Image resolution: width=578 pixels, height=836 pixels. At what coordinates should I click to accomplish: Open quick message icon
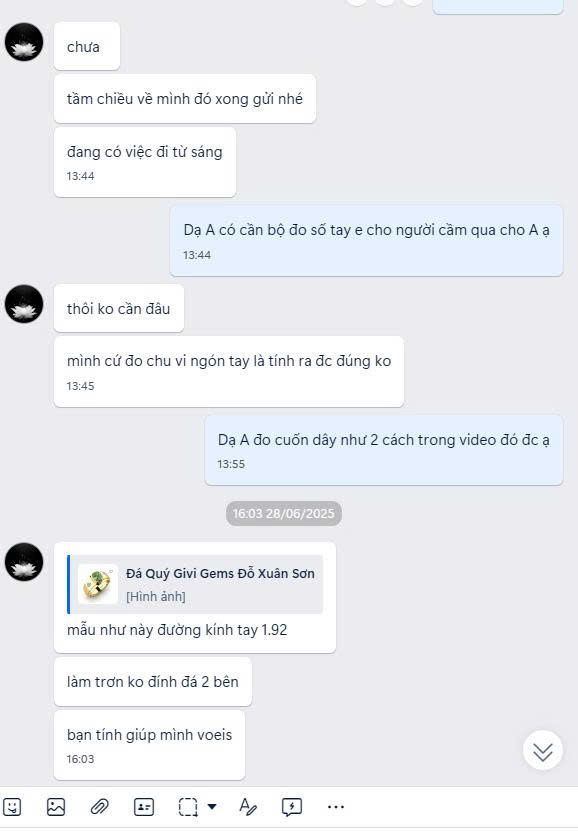point(292,807)
